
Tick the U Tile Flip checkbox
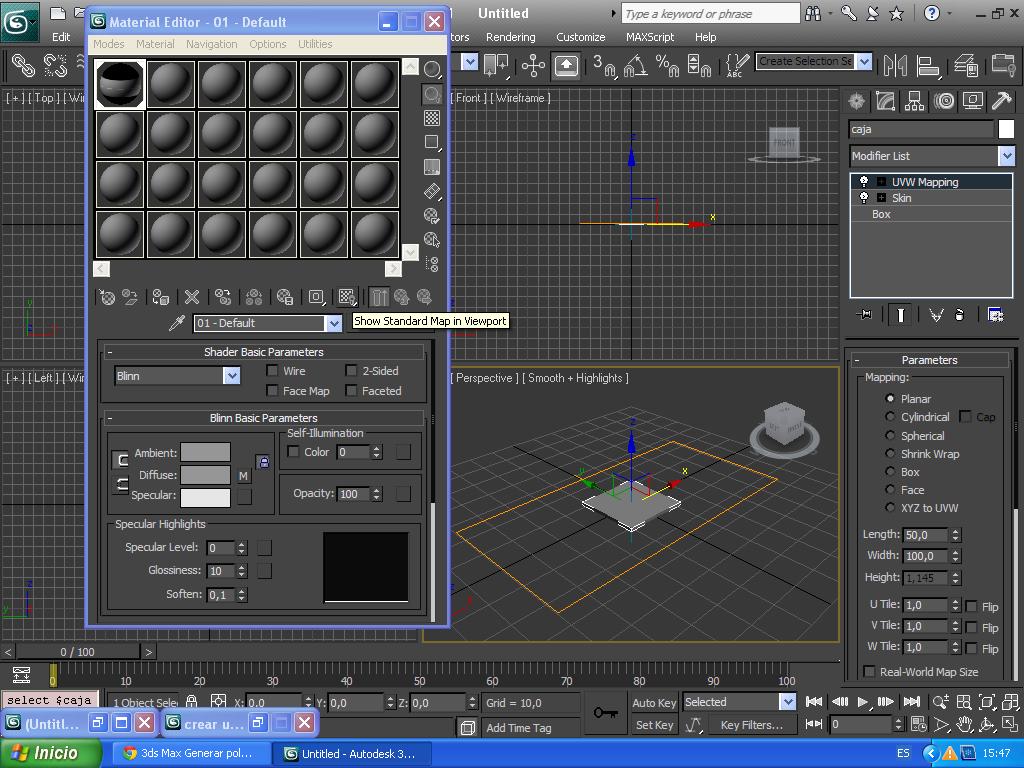971,606
